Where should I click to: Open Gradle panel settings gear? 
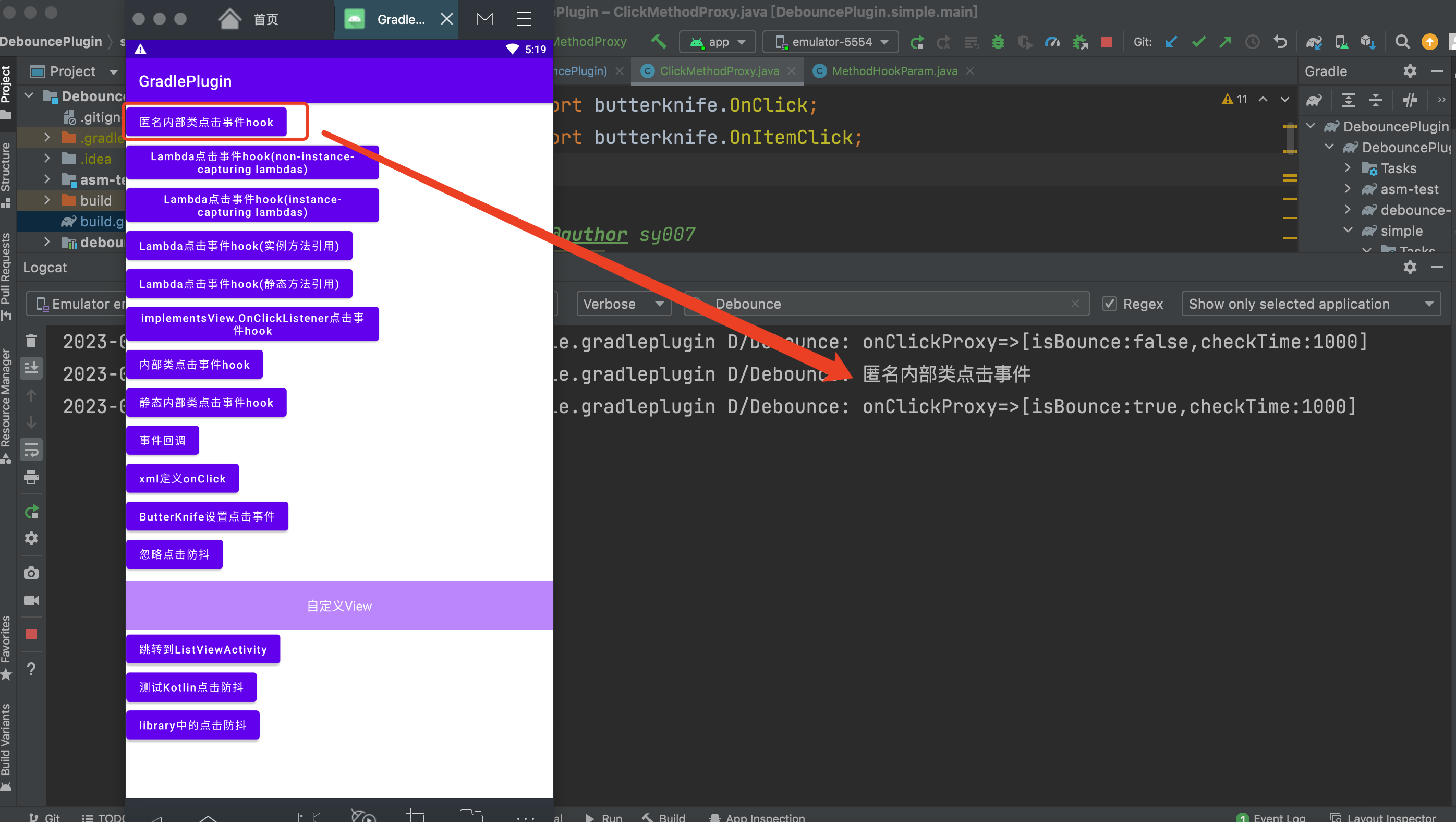pyautogui.click(x=1410, y=71)
